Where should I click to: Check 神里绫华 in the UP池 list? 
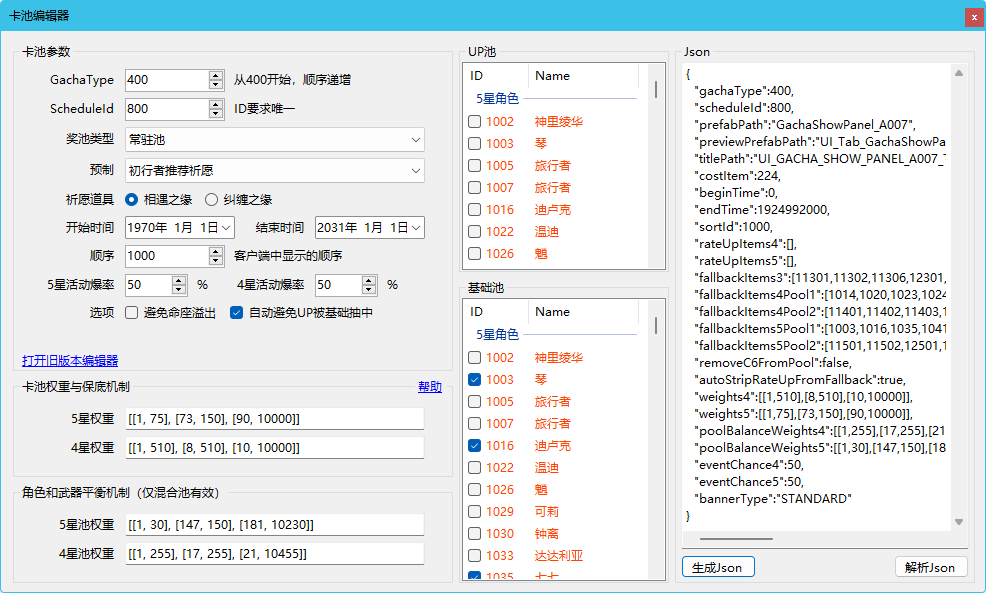pos(475,122)
